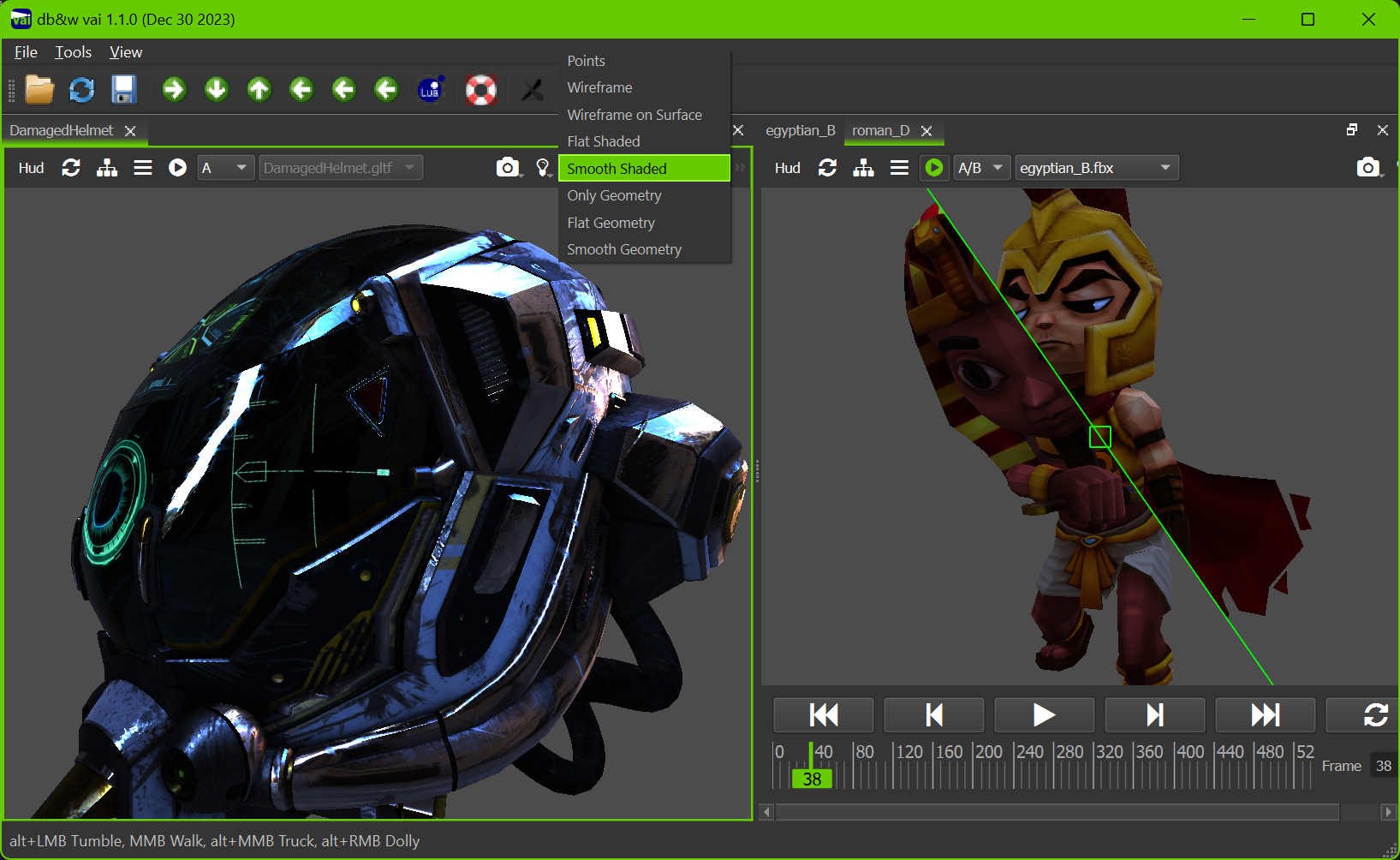Screen dimensions: 1400x860
Task: Open a file with the folder icon
Action: [x=39, y=89]
